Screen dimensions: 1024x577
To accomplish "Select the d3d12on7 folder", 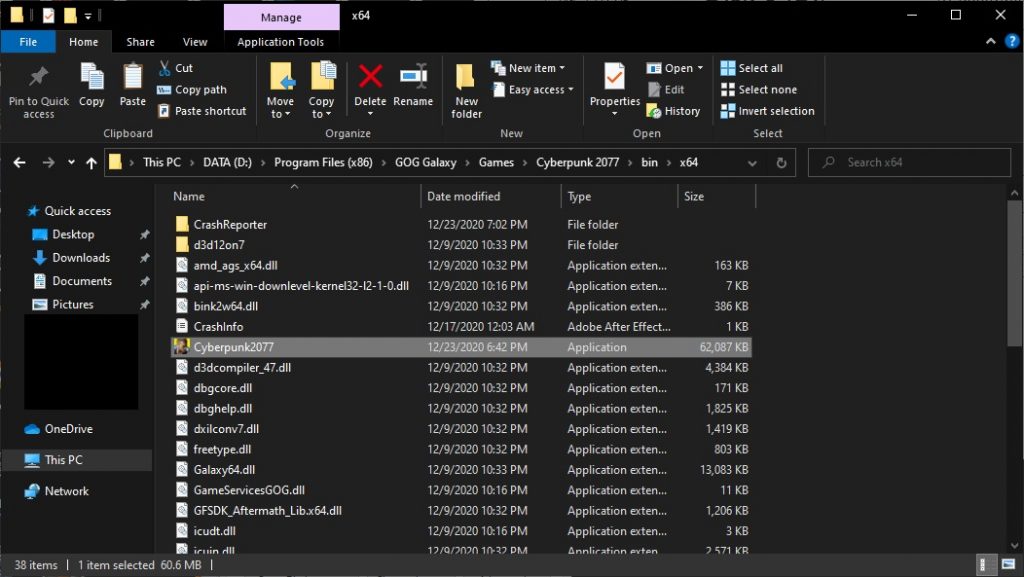I will coord(219,245).
